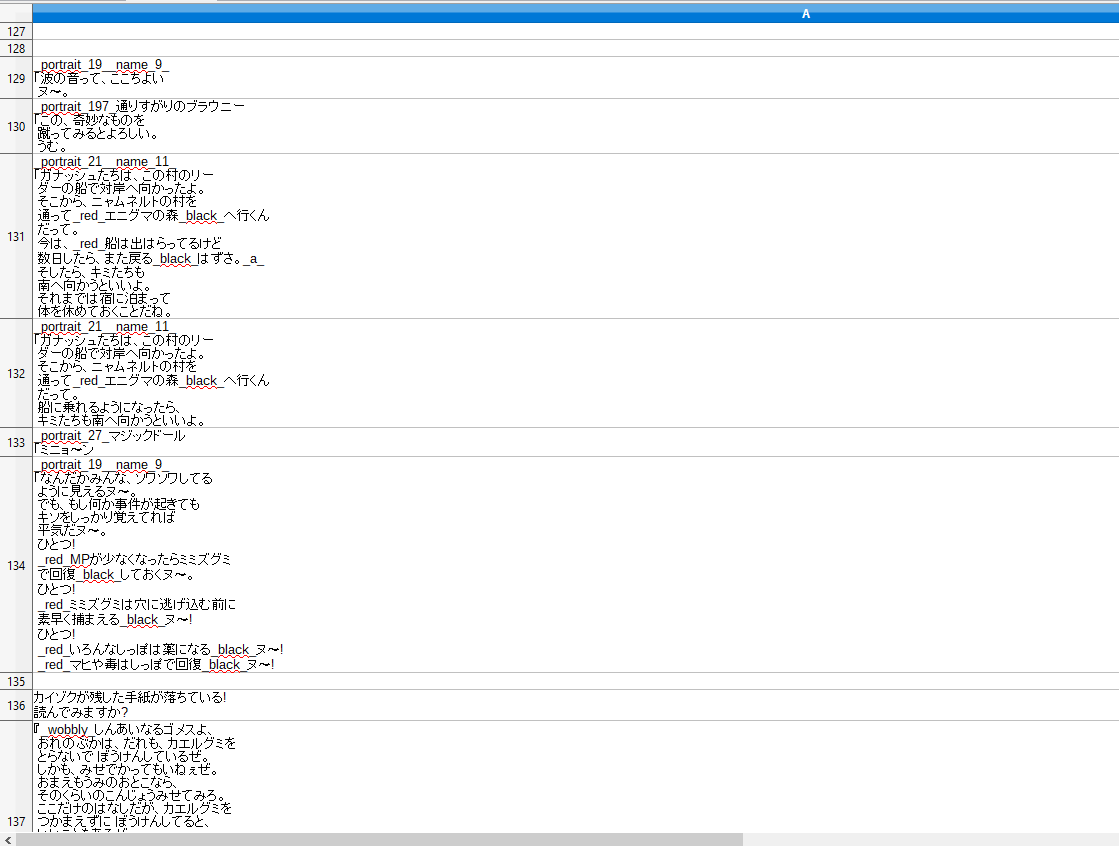Select row 134 header
This screenshot has width=1119, height=846.
(16, 565)
